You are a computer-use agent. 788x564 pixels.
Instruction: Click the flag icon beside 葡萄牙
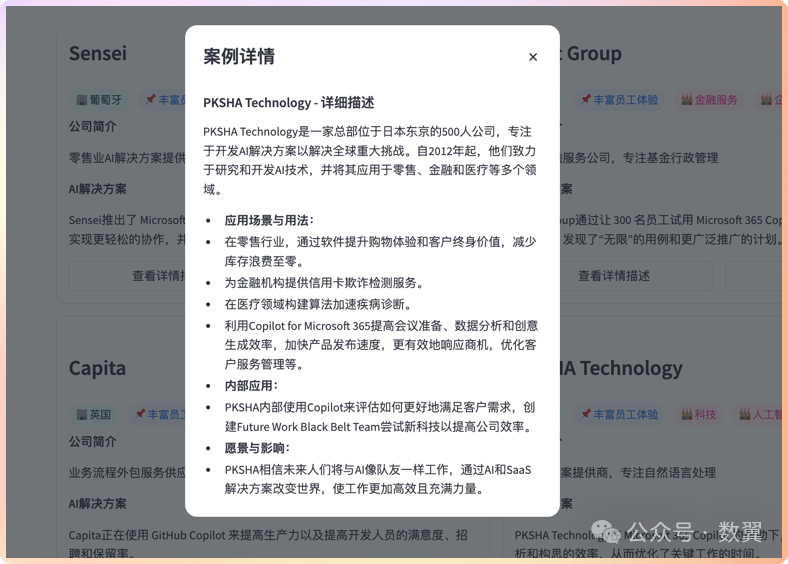coord(82,100)
